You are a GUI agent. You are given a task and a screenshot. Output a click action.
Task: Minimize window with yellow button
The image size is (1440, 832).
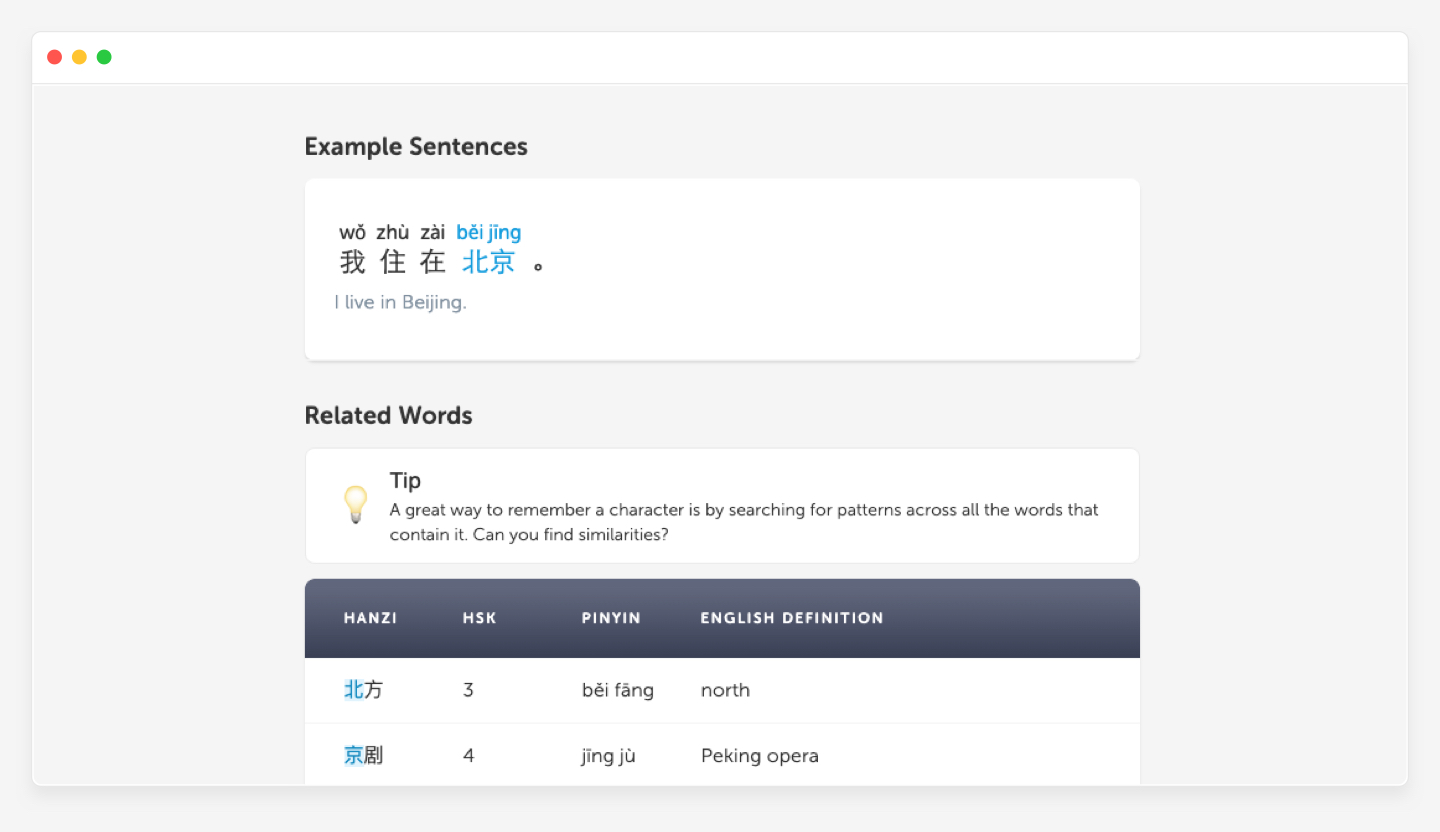pos(79,57)
